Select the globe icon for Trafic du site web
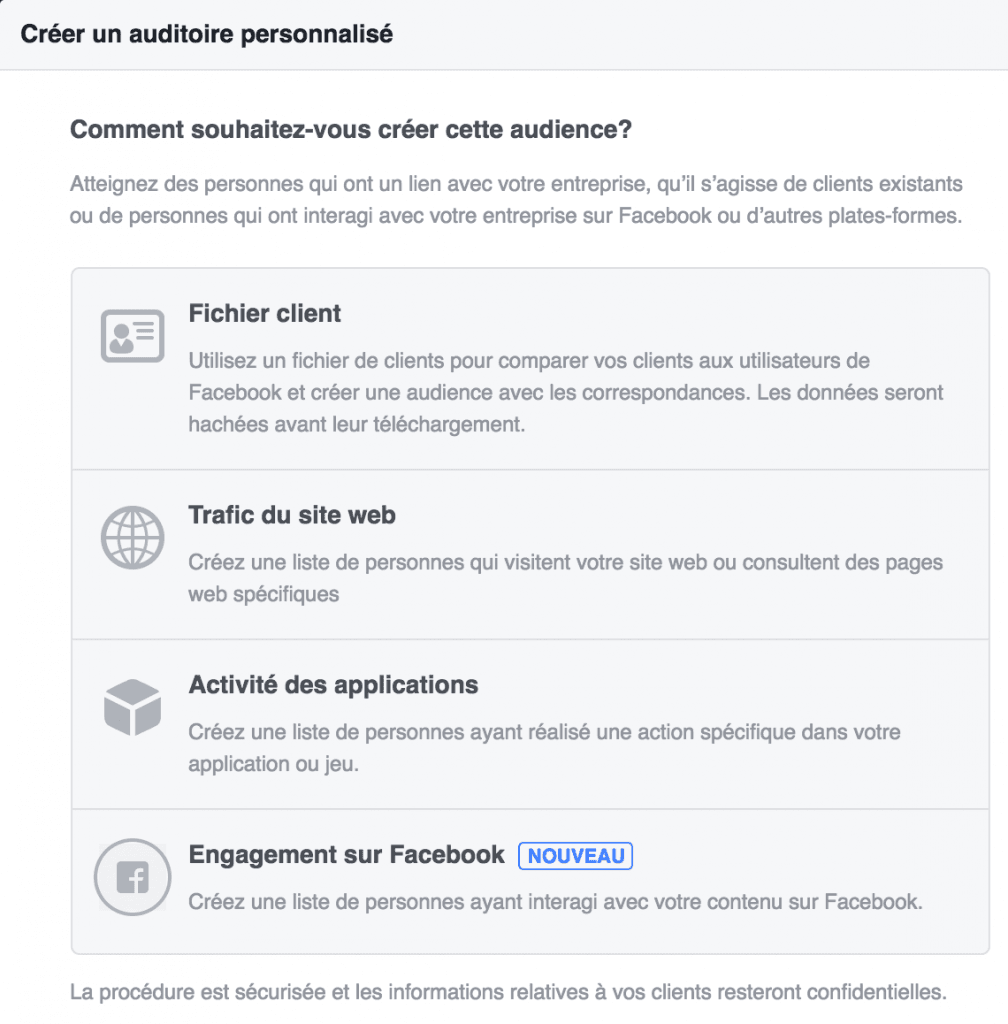Image resolution: width=1008 pixels, height=1024 pixels. pyautogui.click(x=132, y=538)
